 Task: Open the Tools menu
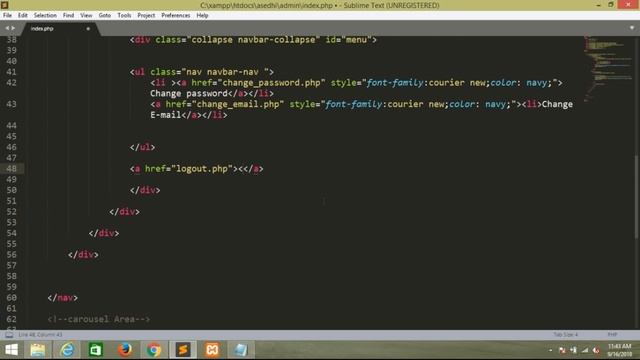[124, 16]
